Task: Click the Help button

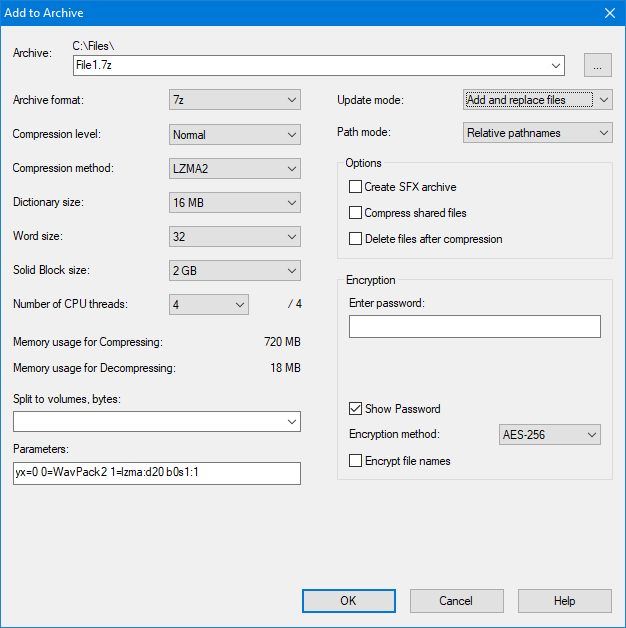Action: (x=564, y=601)
